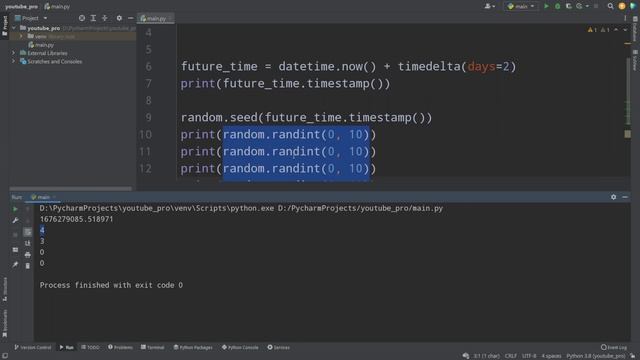Select the main.py editor tab

click(x=156, y=18)
